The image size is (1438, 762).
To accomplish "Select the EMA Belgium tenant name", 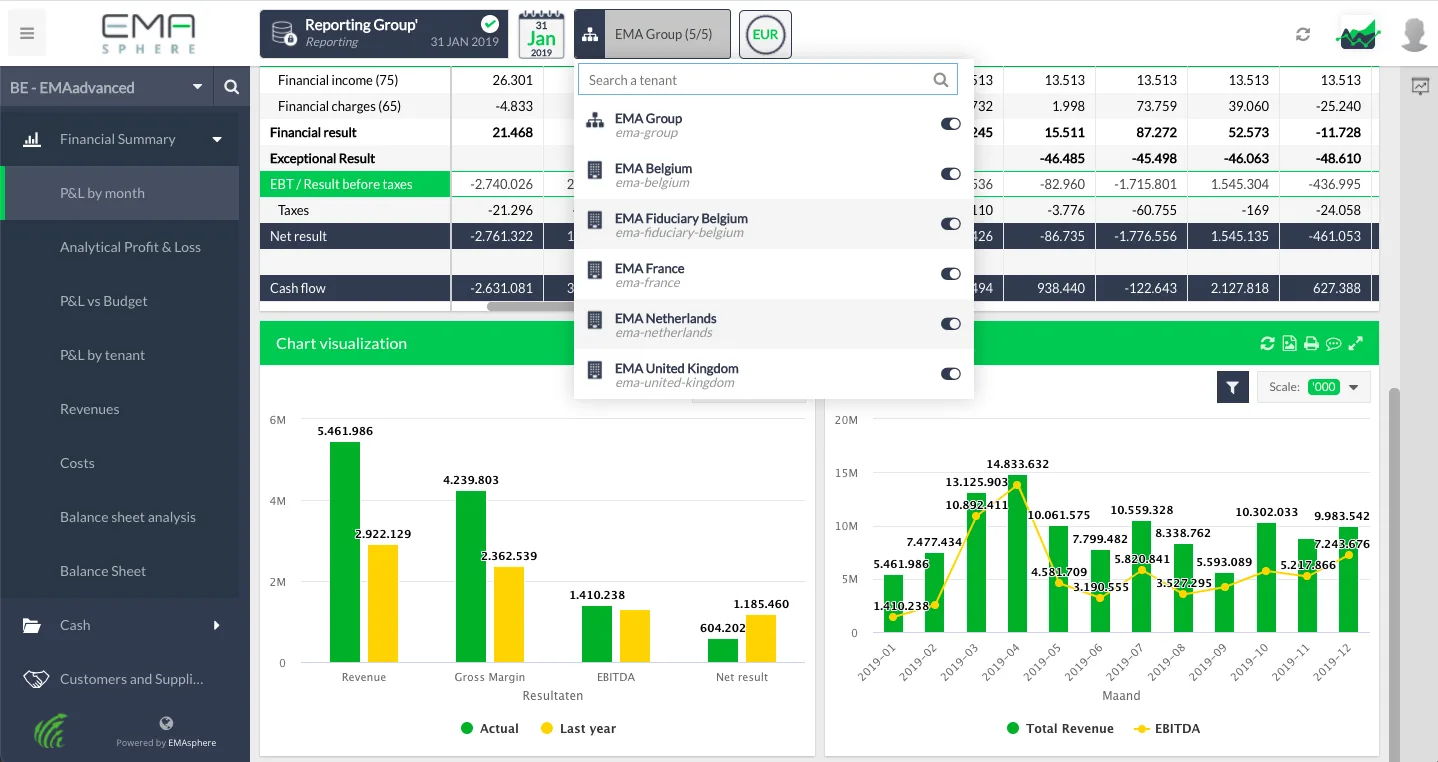I will [x=653, y=169].
